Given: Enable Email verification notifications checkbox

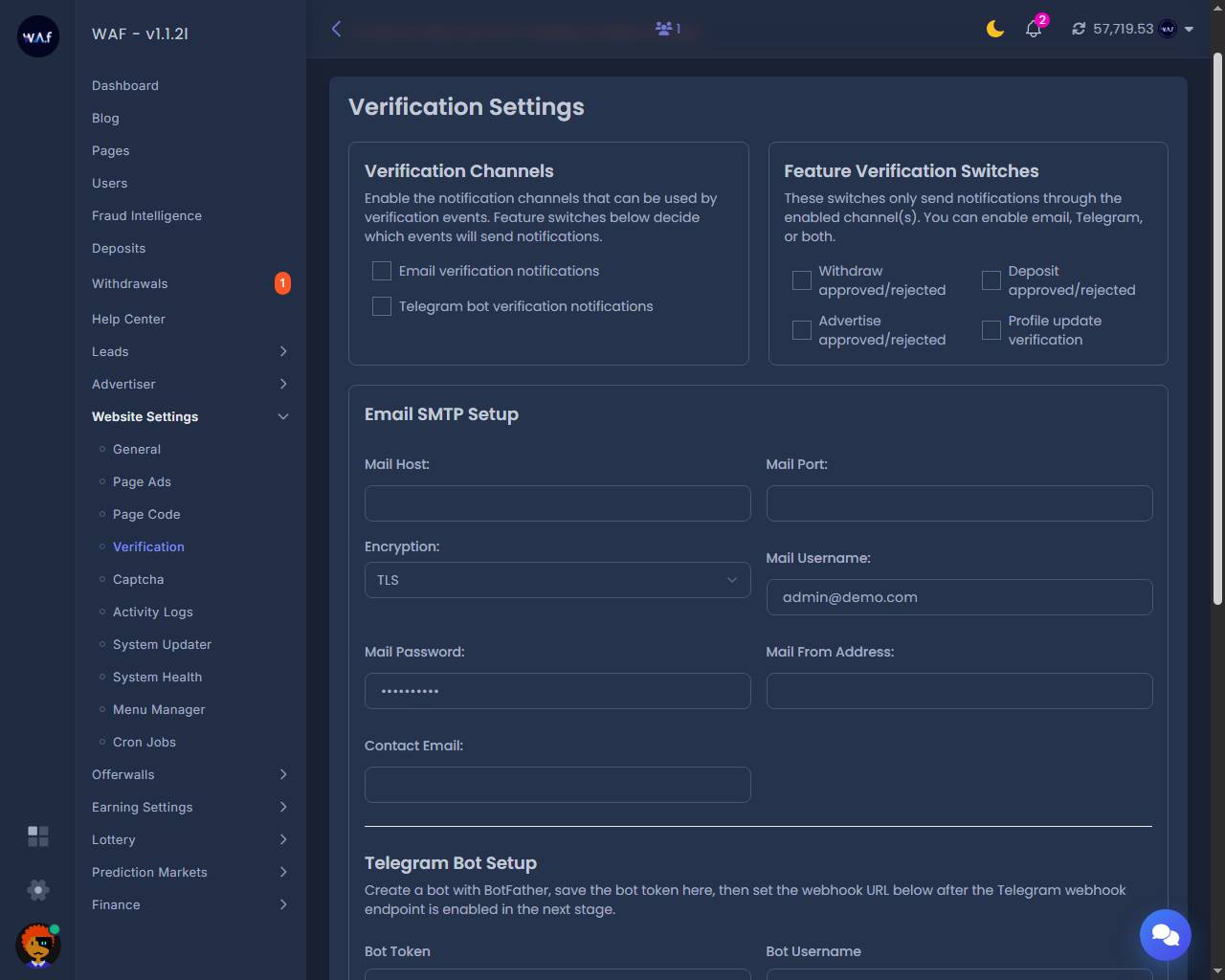Looking at the screenshot, I should coord(382,271).
